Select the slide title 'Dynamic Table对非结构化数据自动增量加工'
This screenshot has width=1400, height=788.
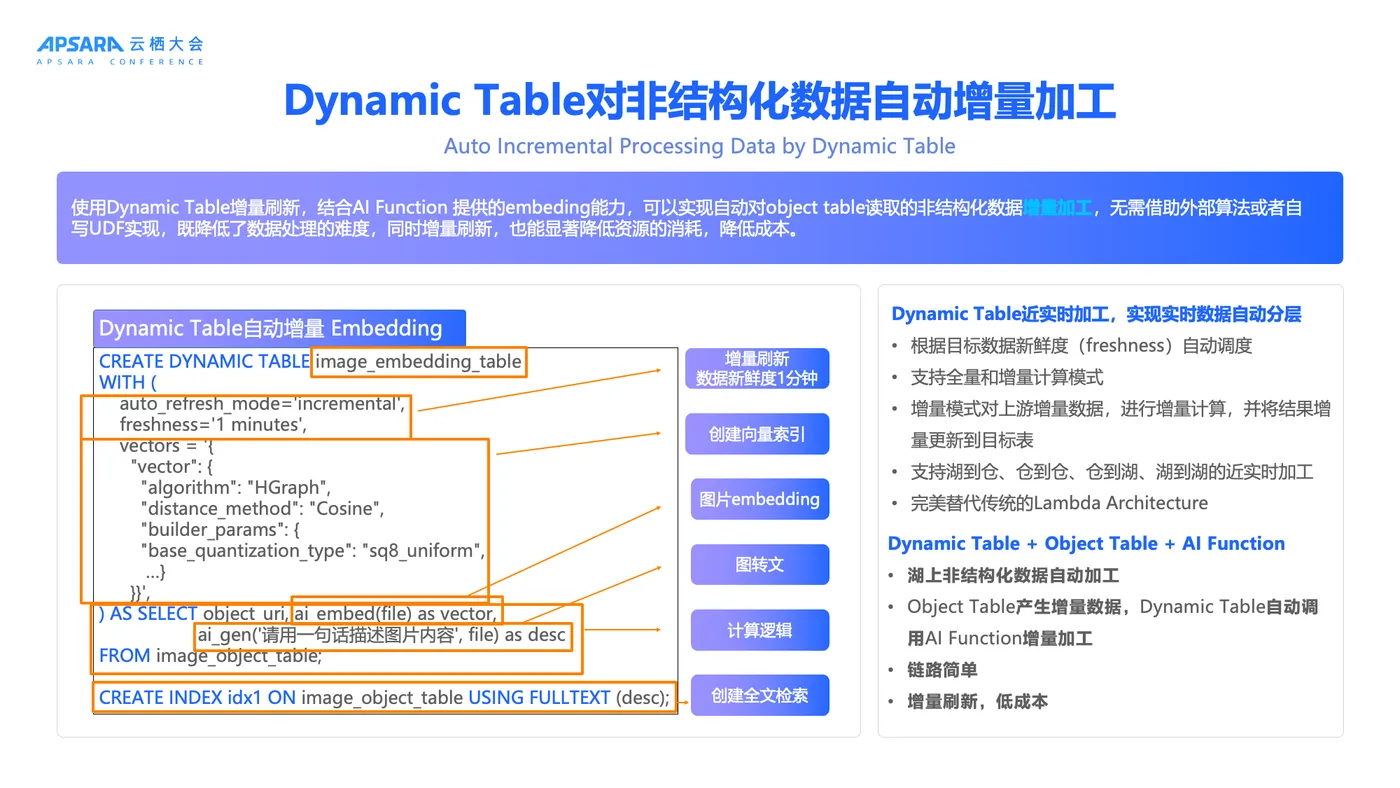point(700,100)
